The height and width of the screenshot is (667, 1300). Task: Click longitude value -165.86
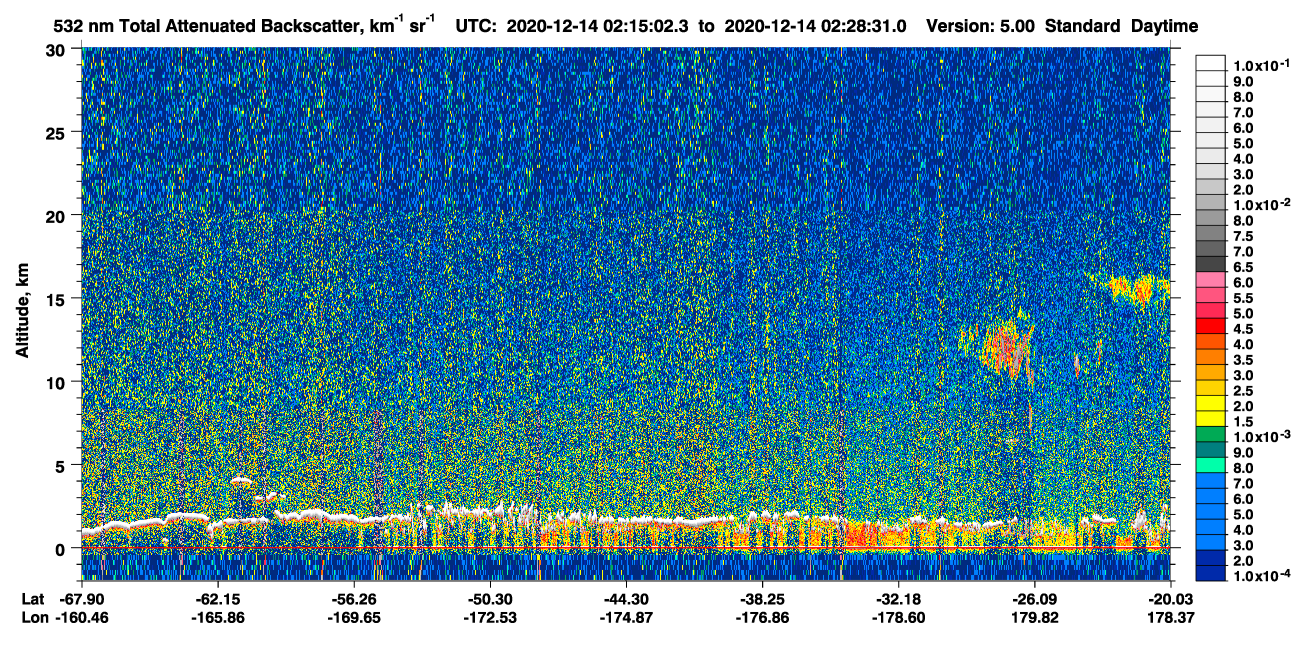coord(217,618)
